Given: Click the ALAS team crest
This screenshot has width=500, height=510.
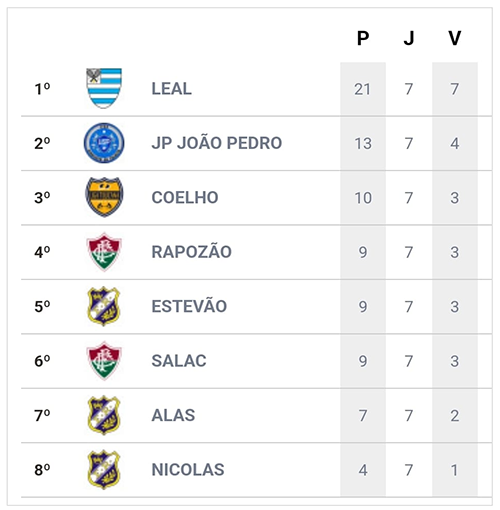Looking at the screenshot, I should [104, 415].
